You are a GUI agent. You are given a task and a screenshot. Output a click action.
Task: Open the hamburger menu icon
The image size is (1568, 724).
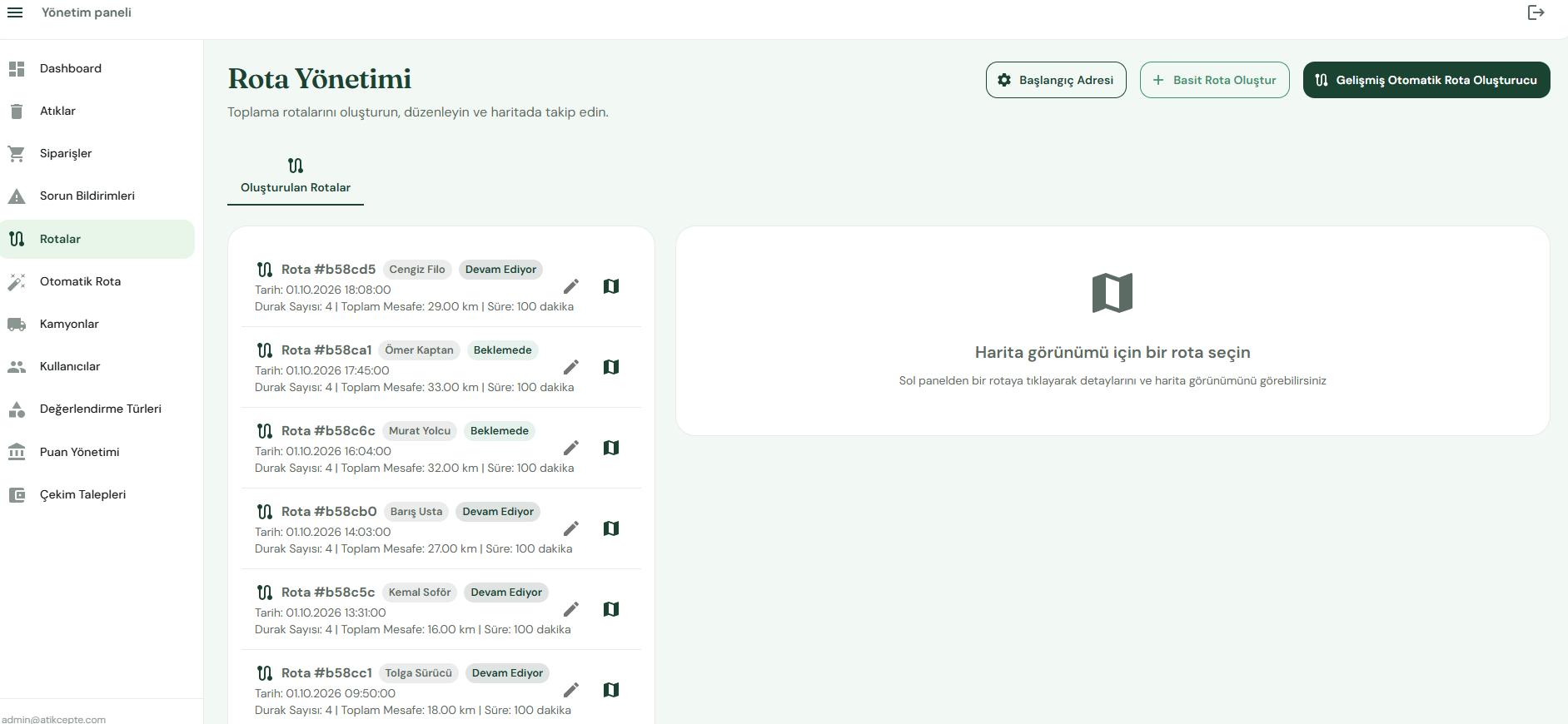point(15,12)
